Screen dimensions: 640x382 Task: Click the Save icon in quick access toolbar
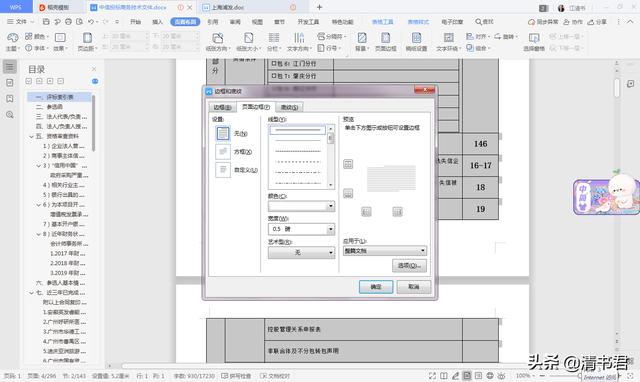46,22
